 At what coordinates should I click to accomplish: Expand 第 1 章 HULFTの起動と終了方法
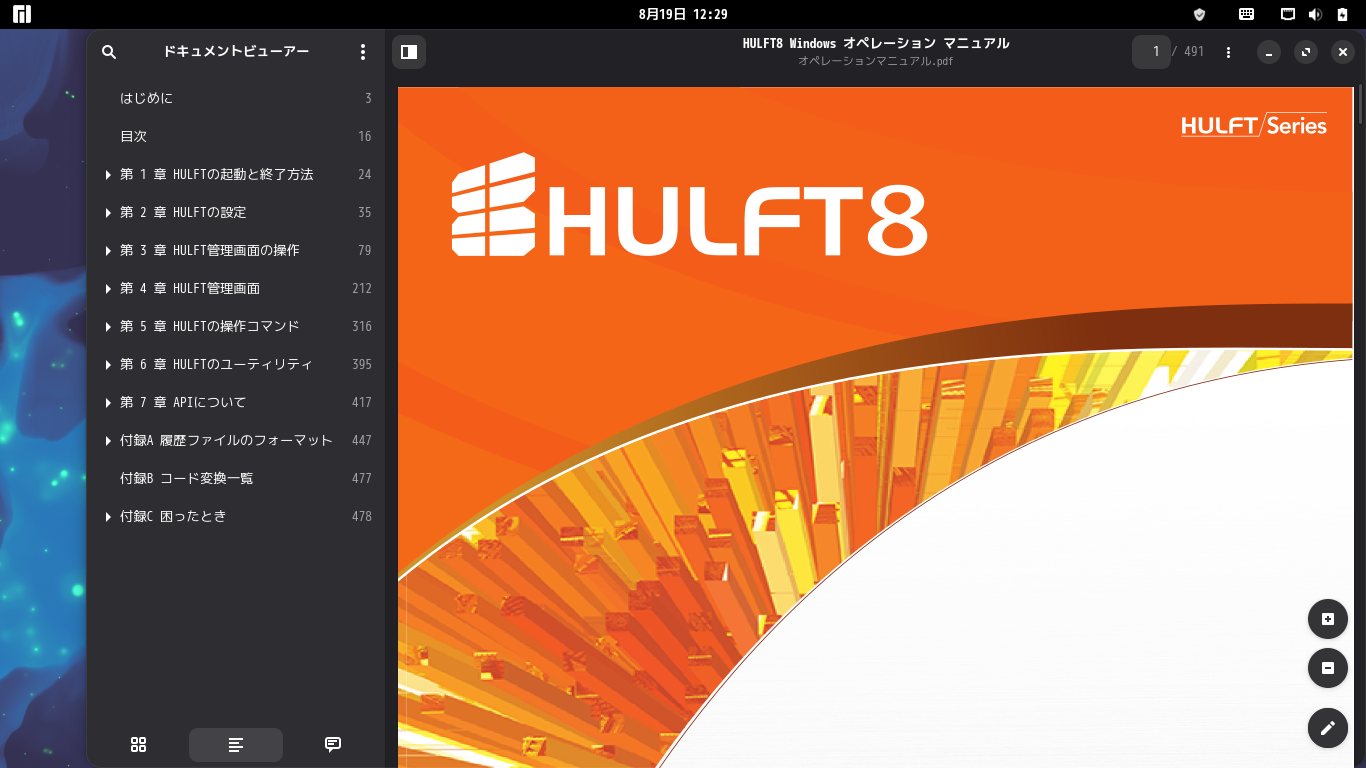click(108, 175)
